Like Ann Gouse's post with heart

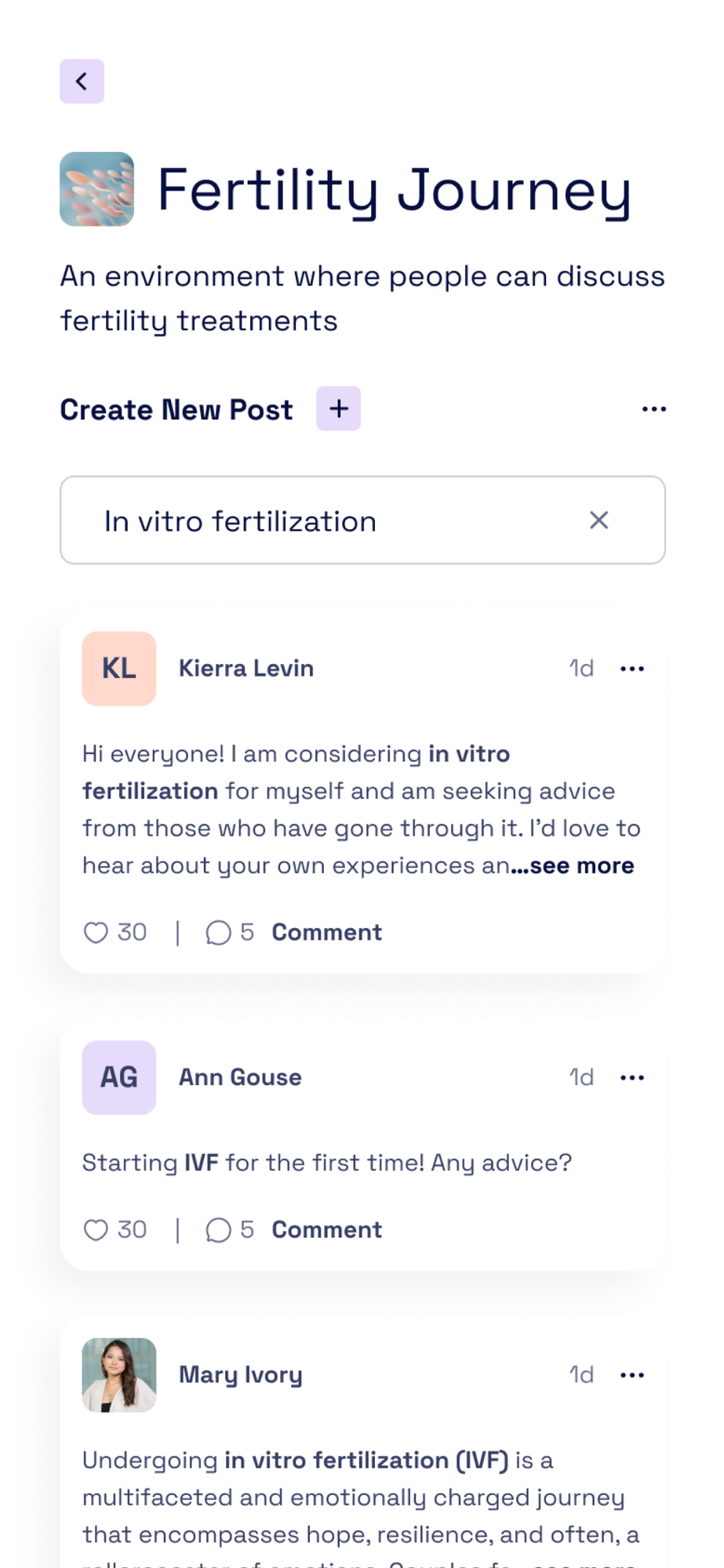(96, 1230)
